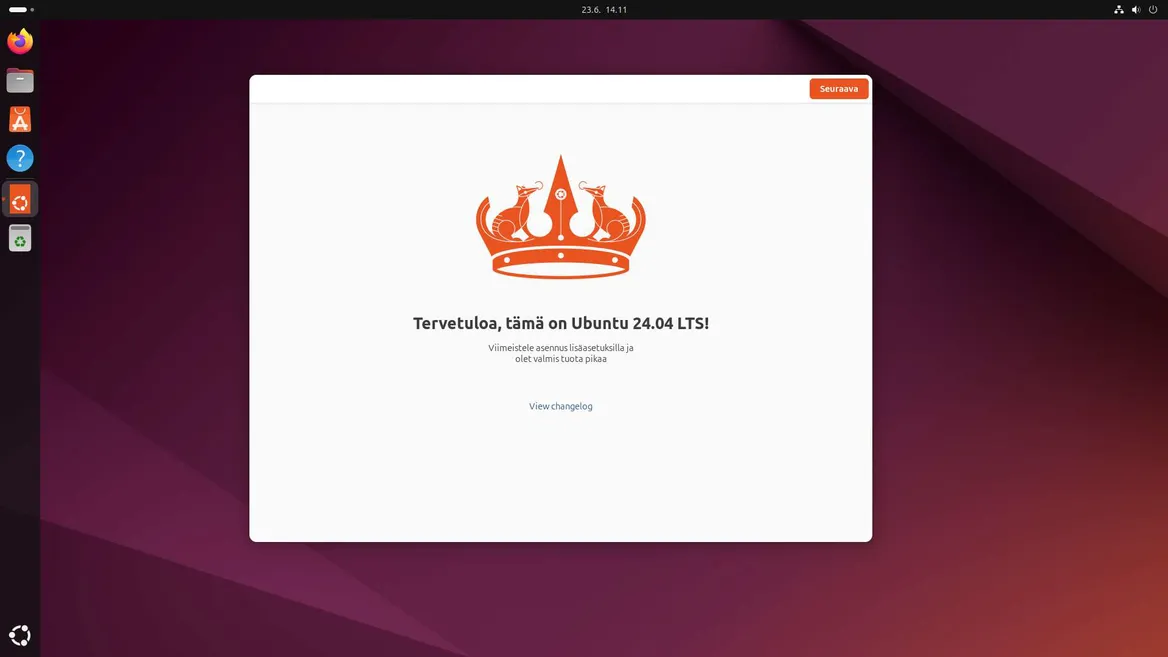Show the applications grid via Ubuntu logo
Image resolution: width=1168 pixels, height=657 pixels.
tap(20, 635)
